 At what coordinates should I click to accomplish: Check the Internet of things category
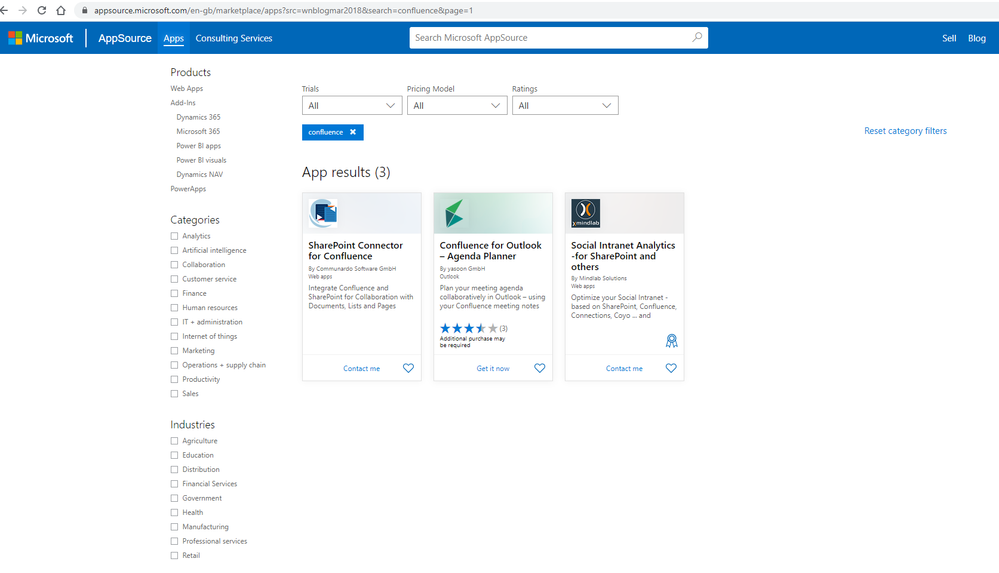(x=174, y=337)
